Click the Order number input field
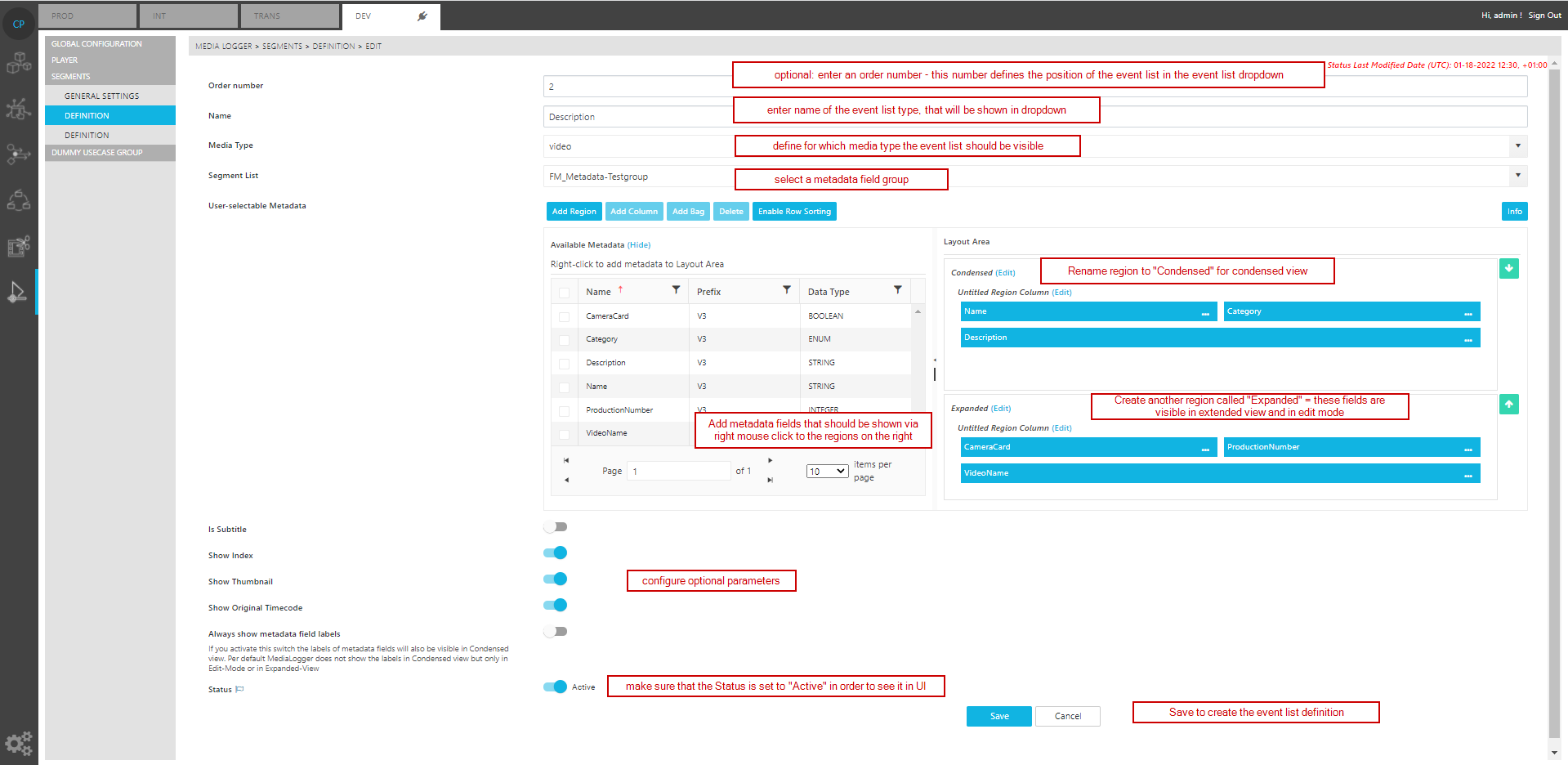The width and height of the screenshot is (1568, 765). pos(637,87)
